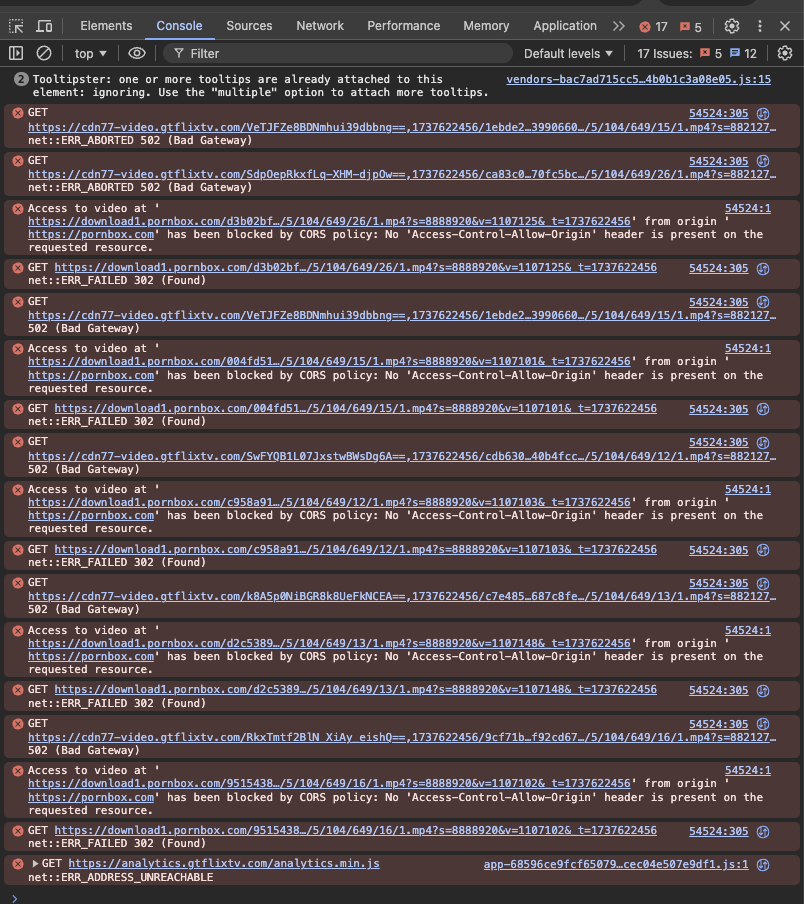This screenshot has height=904, width=804.
Task: Toggle the device toolbar icon
Action: pos(45,26)
